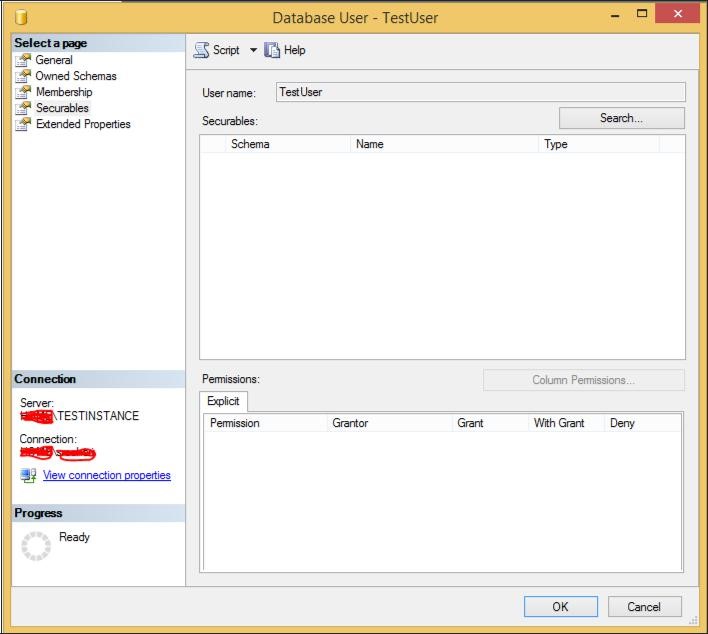Click the Membership page icon

tap(23, 92)
